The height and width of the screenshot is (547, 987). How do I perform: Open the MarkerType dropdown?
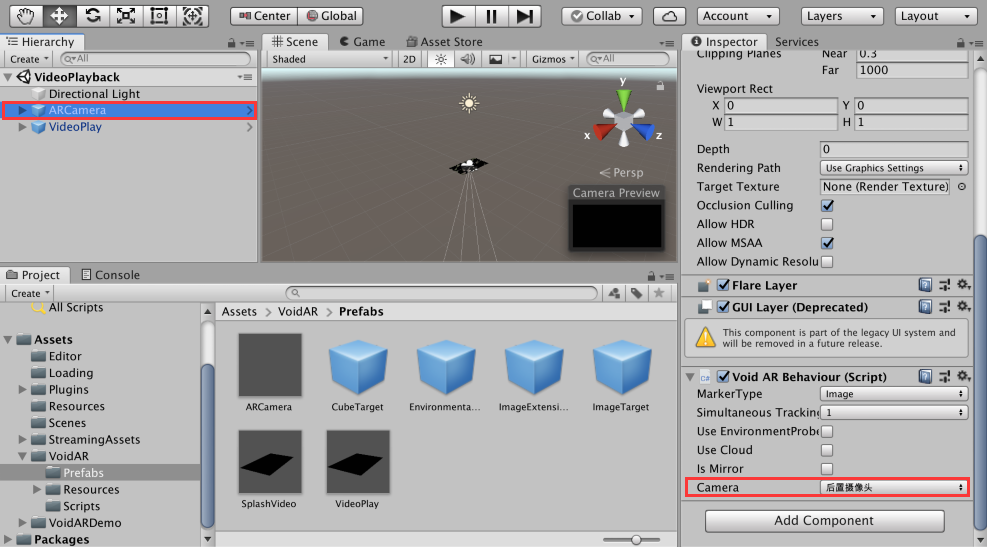[894, 394]
